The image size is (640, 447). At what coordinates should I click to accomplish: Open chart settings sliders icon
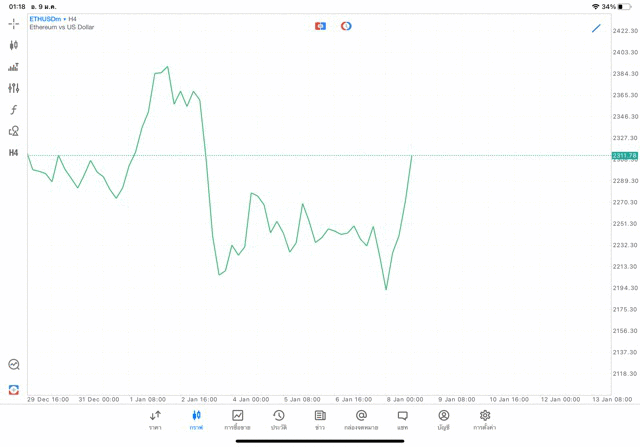[14, 88]
